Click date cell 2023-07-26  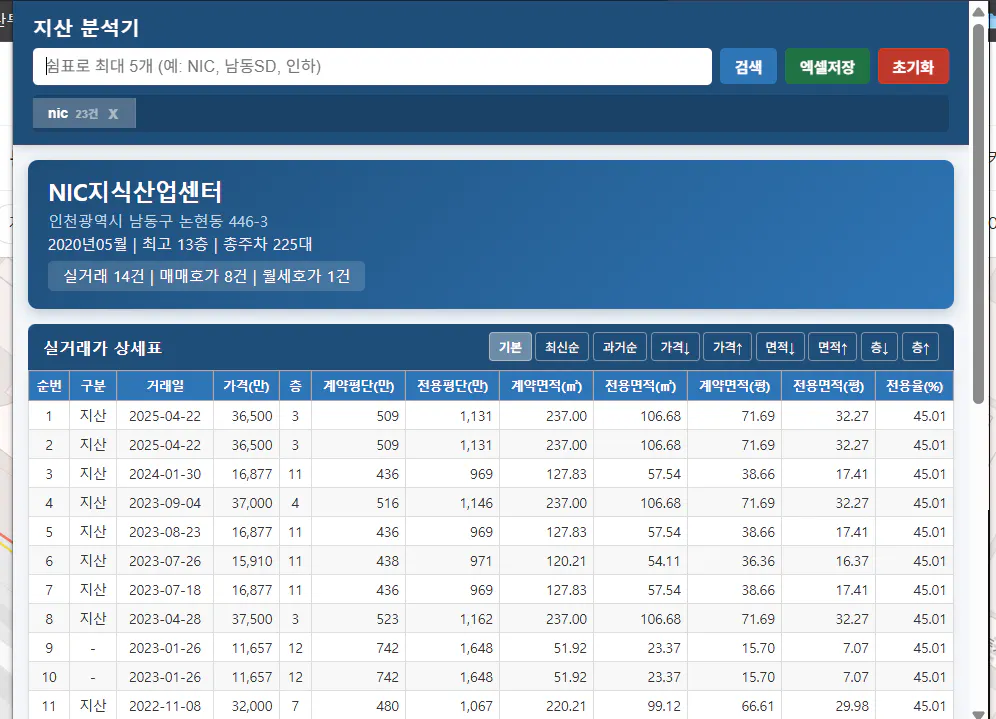(165, 561)
